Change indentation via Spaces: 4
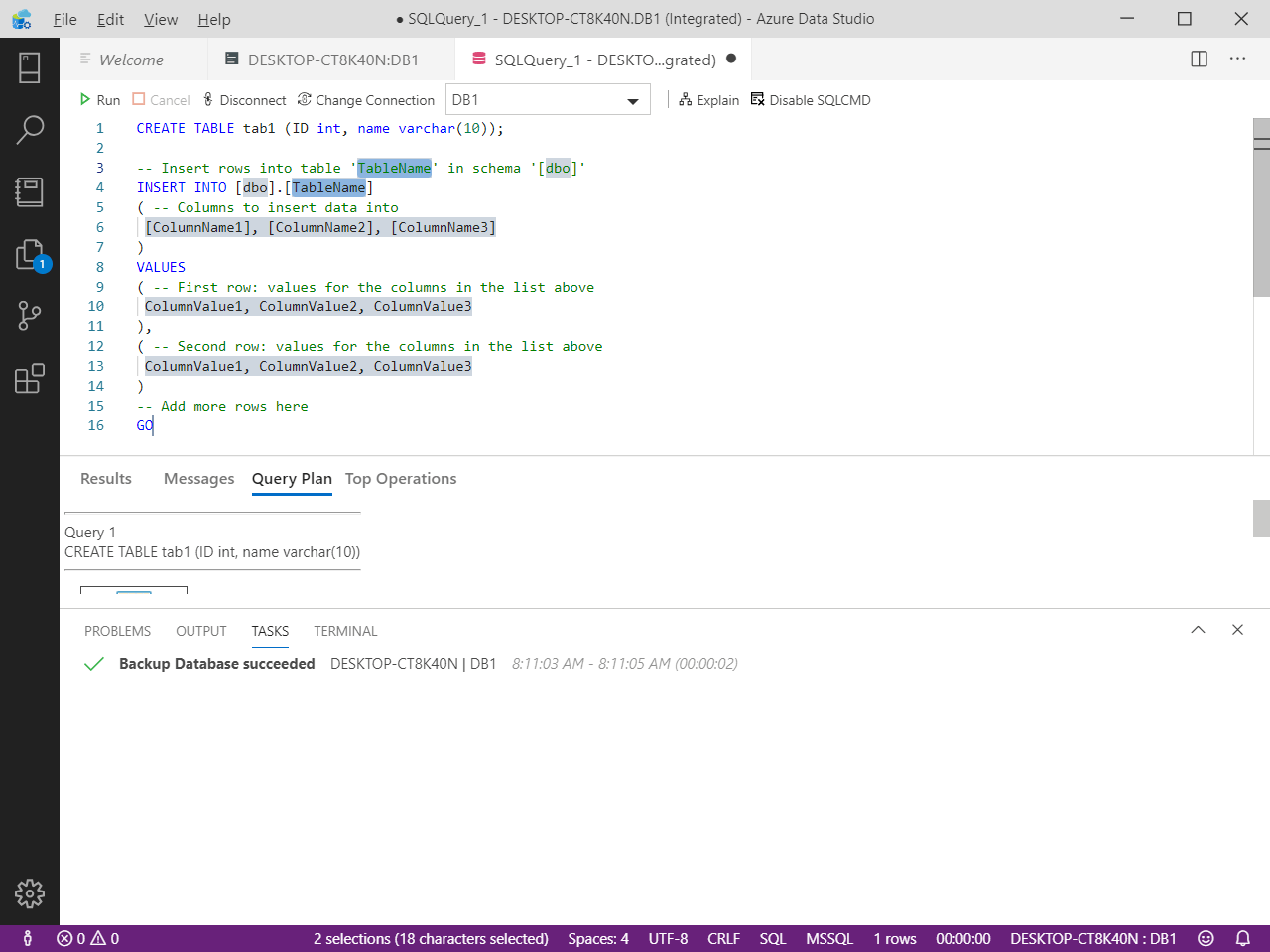 point(598,938)
